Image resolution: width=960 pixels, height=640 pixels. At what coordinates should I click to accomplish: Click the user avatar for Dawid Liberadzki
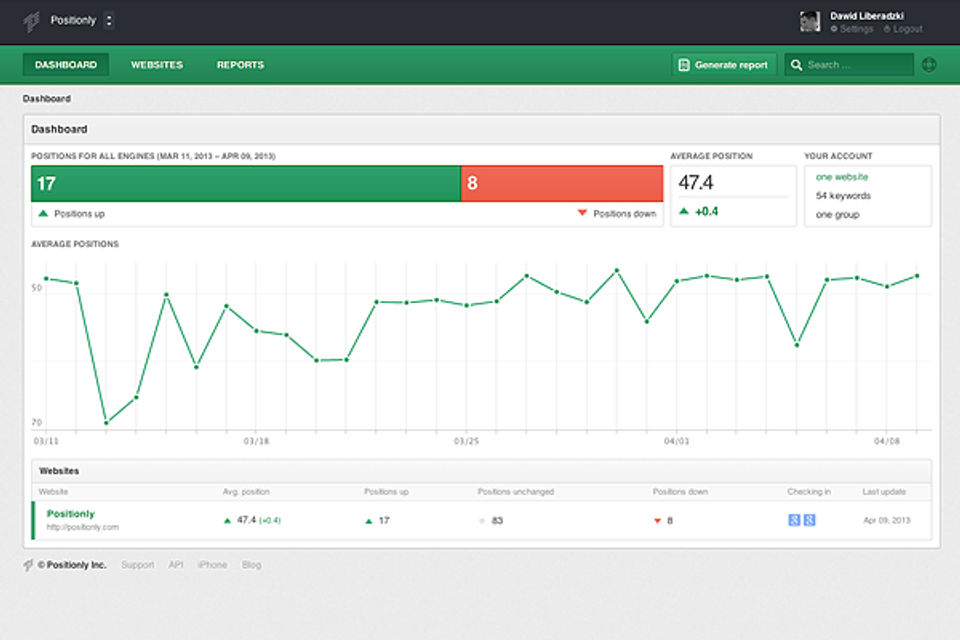811,21
